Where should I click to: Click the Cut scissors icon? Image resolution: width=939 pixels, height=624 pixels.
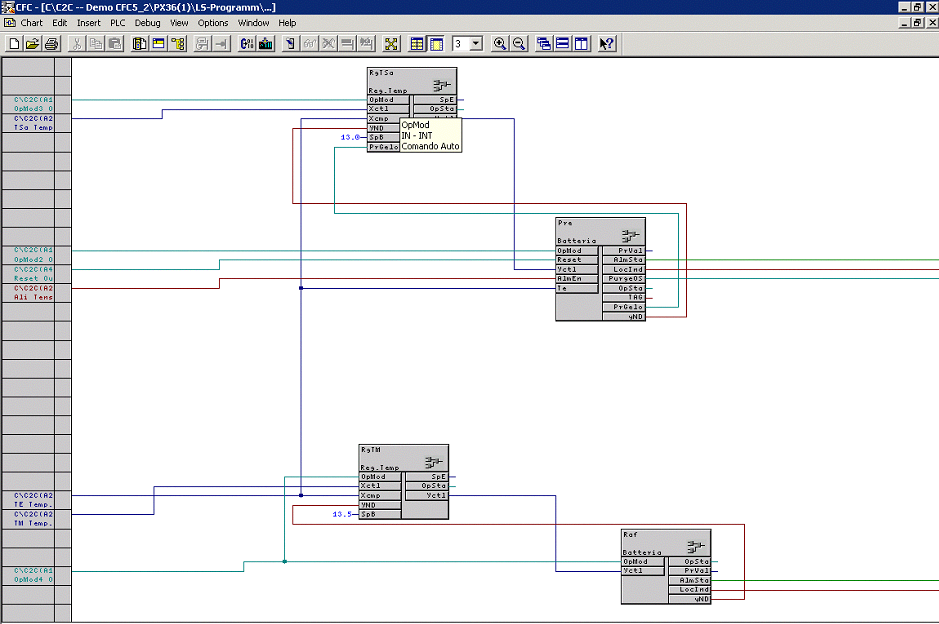pyautogui.click(x=77, y=44)
